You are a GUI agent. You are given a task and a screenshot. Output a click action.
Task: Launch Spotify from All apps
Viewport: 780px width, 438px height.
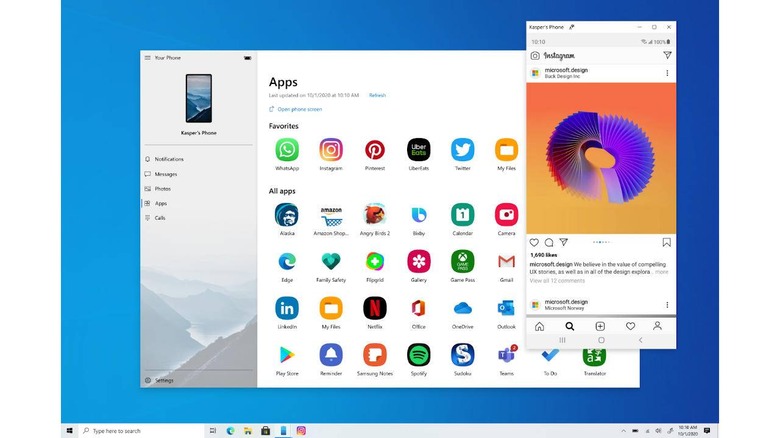[418, 354]
